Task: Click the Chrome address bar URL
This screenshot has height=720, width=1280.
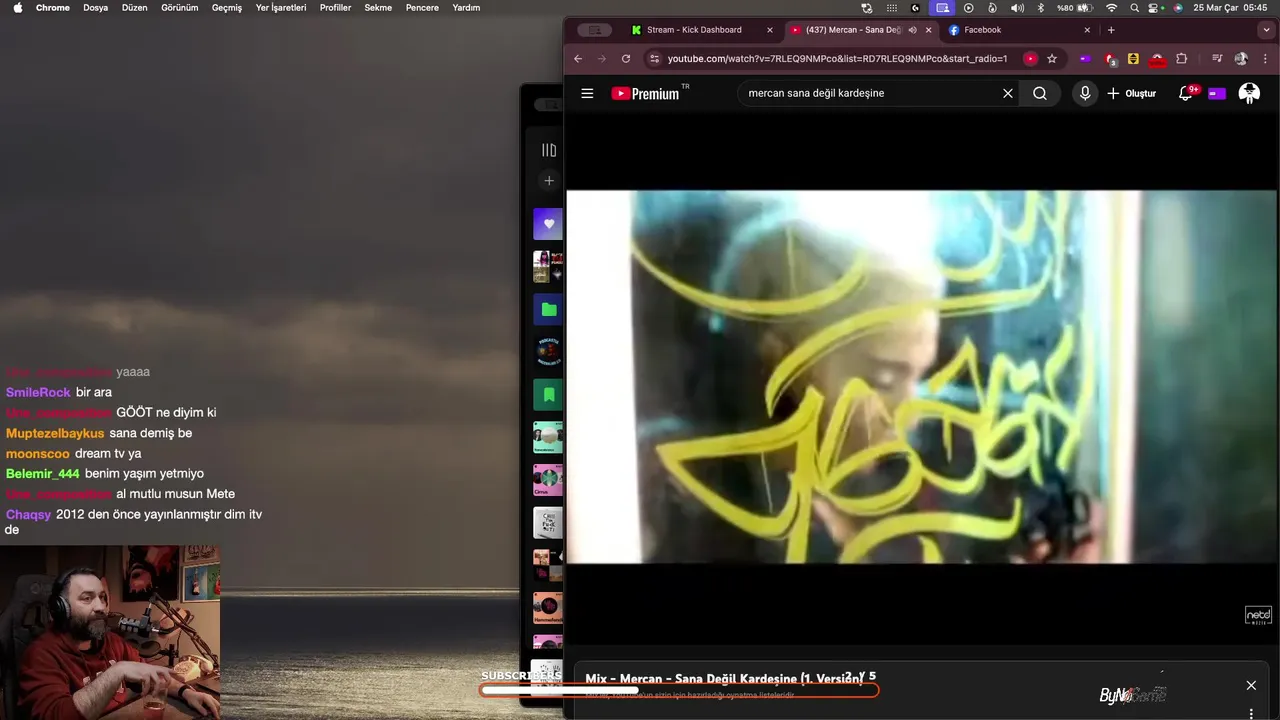Action: tap(837, 59)
